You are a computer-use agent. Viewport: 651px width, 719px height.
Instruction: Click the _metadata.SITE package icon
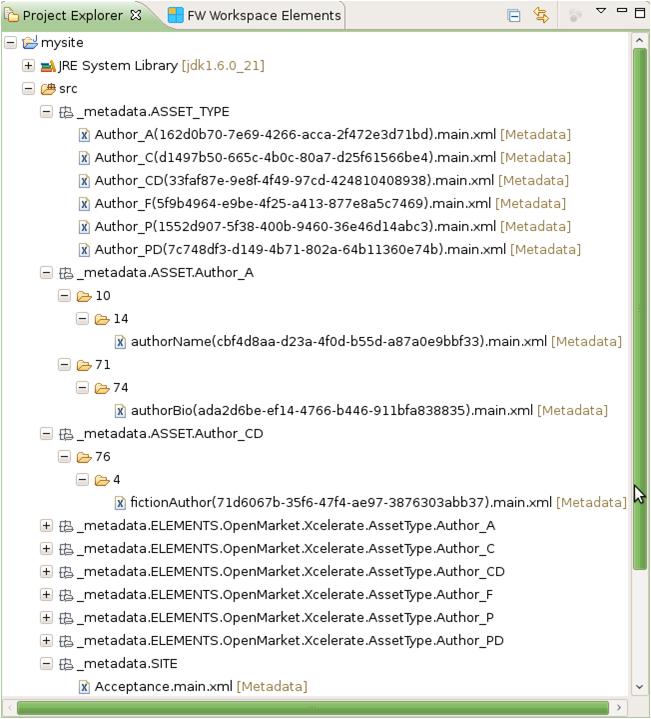click(66, 664)
